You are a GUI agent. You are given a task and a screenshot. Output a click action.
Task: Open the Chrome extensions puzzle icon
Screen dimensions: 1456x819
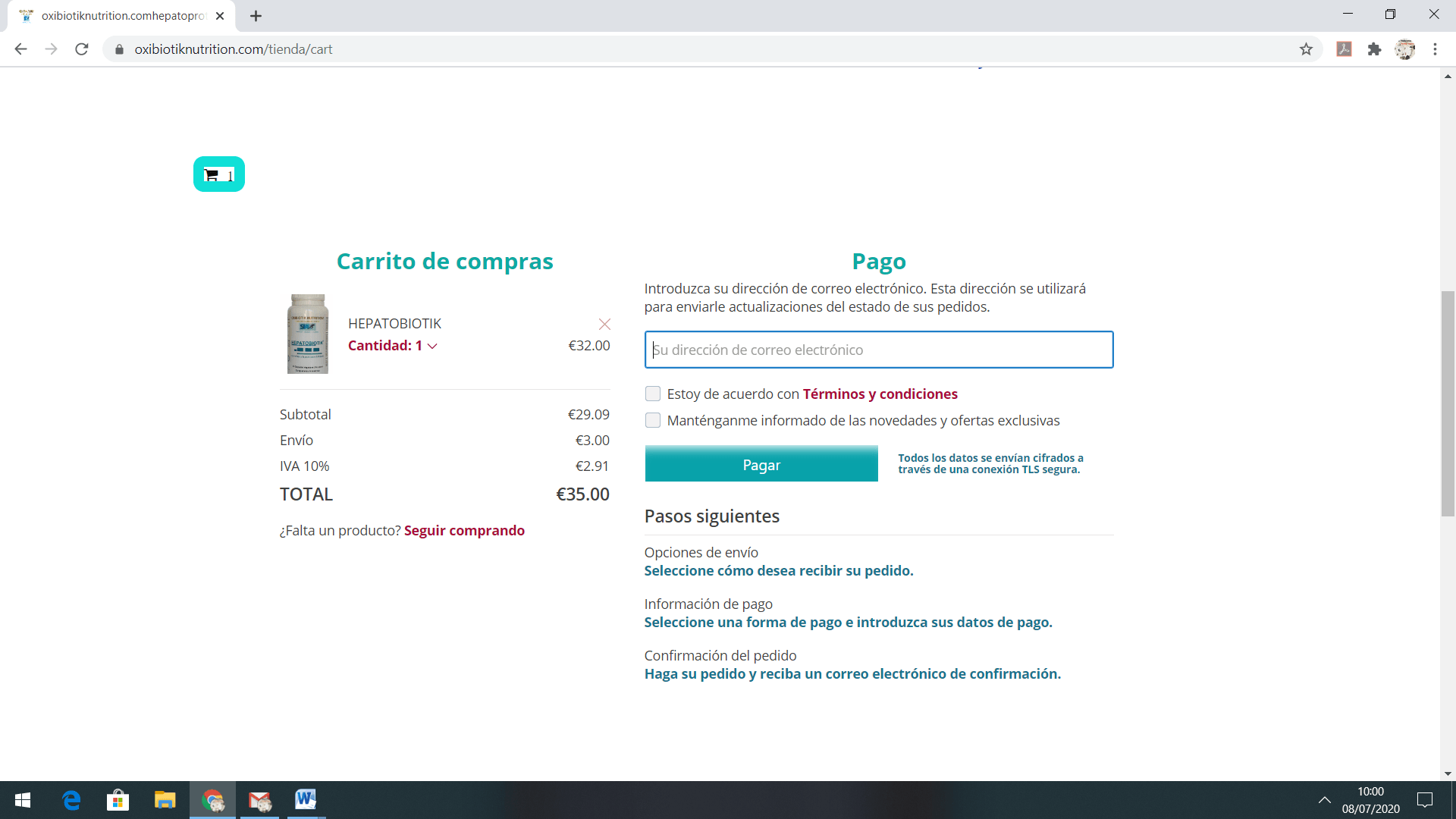1374,49
